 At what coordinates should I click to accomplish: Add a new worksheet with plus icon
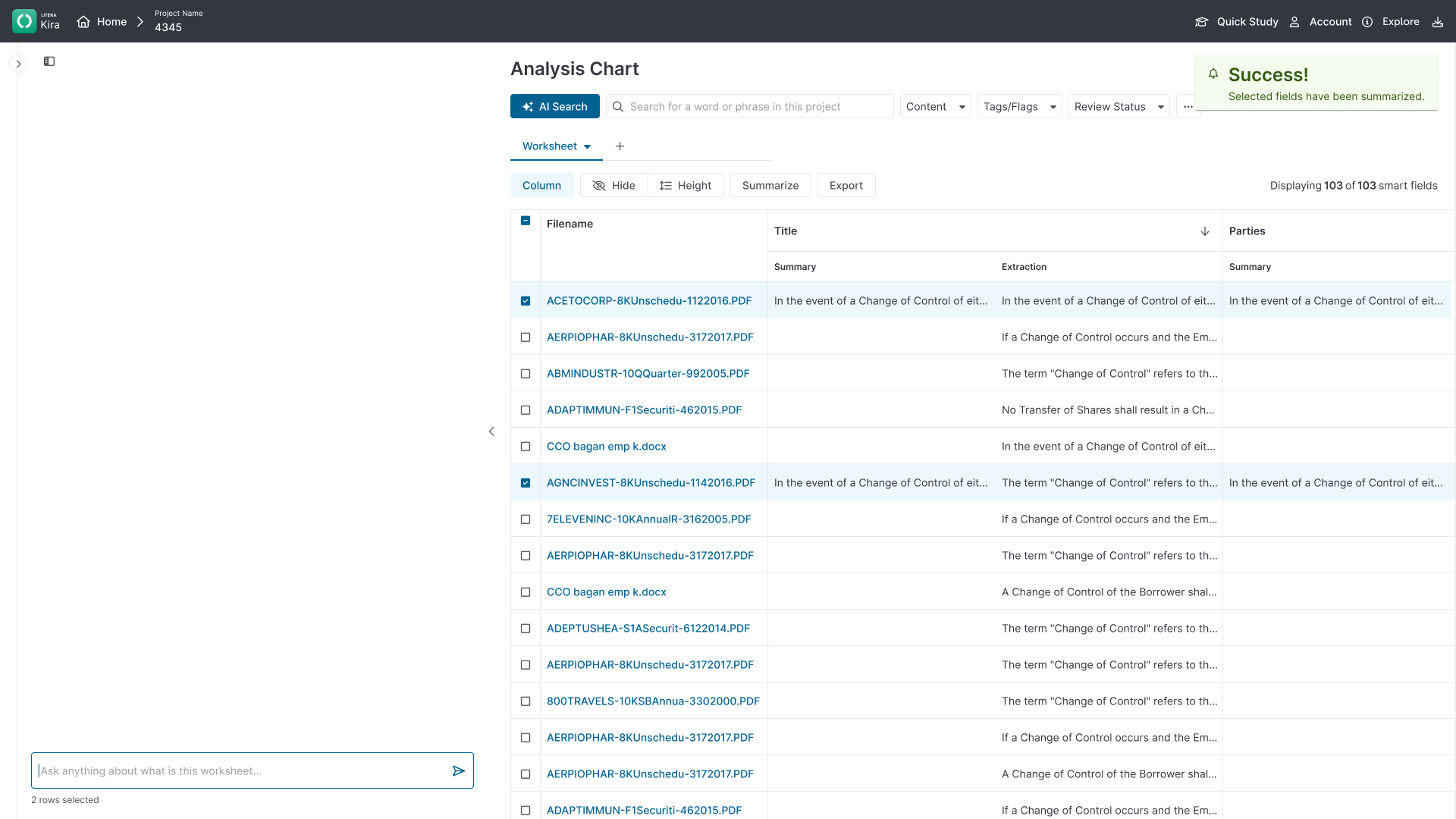620,146
